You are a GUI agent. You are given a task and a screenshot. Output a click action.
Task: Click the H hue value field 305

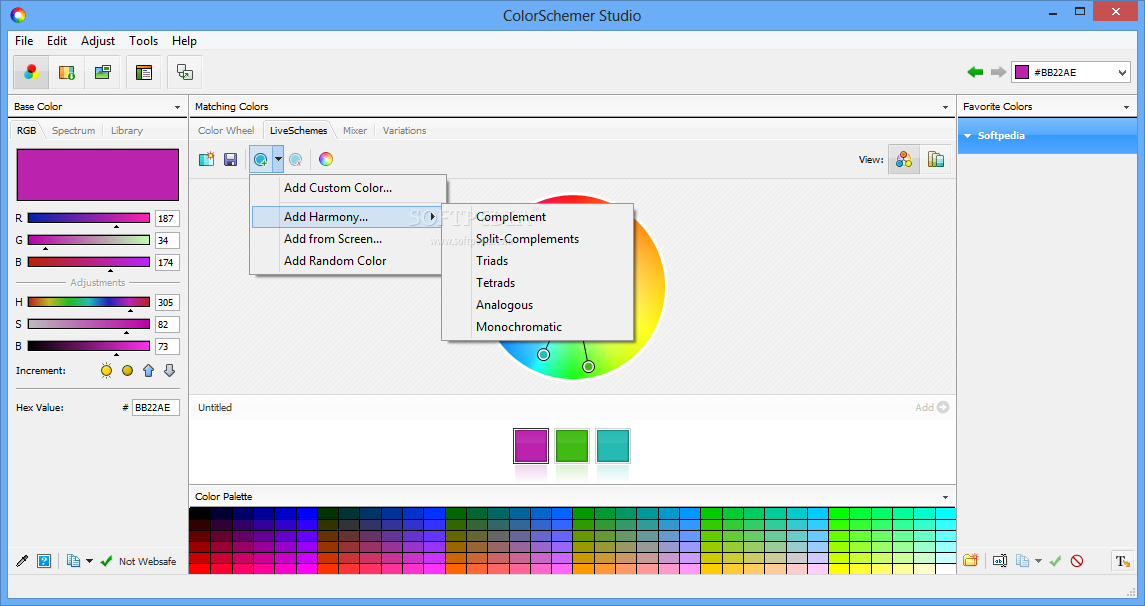[166, 302]
